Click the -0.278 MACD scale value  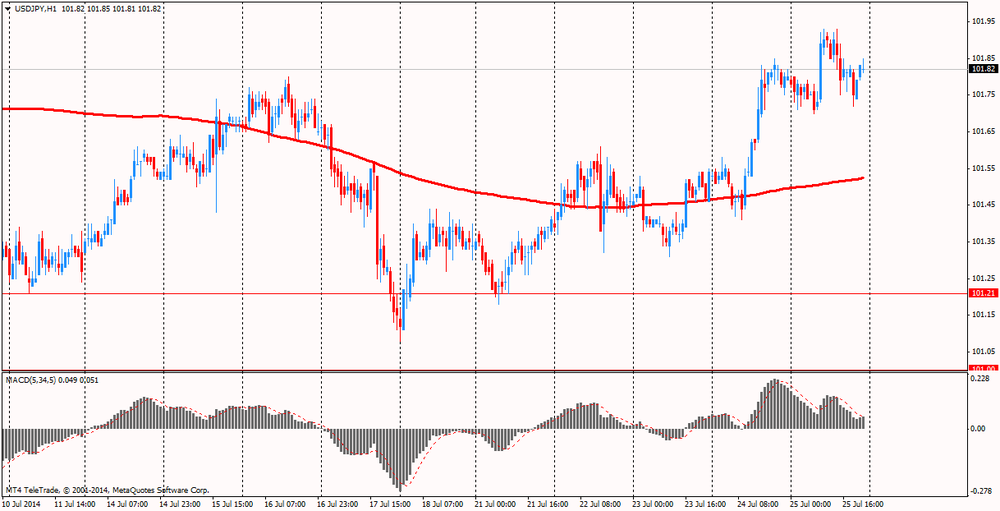[982, 491]
